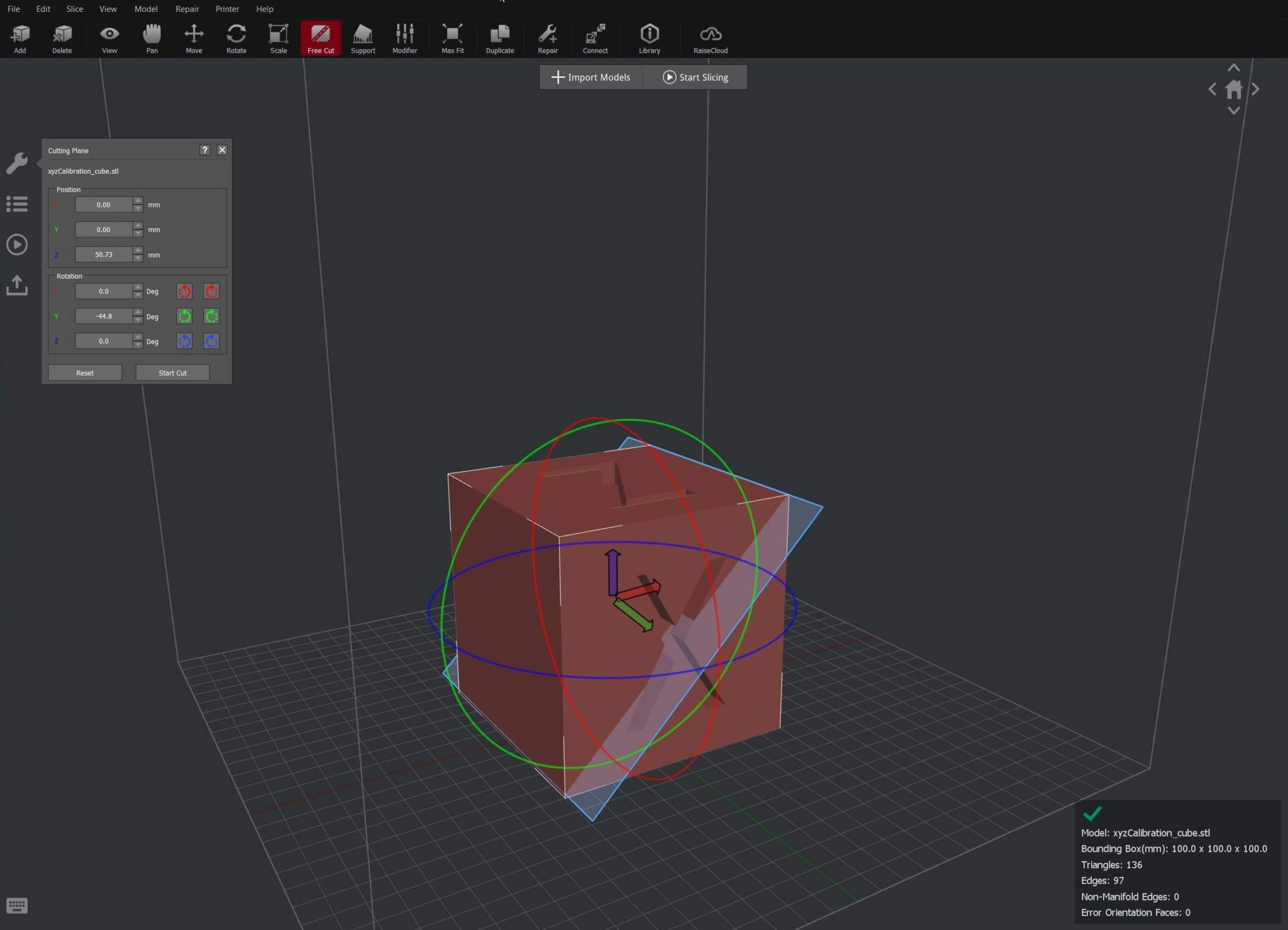Image resolution: width=1288 pixels, height=930 pixels.
Task: Toggle the Free Cut mode off
Action: point(321,38)
